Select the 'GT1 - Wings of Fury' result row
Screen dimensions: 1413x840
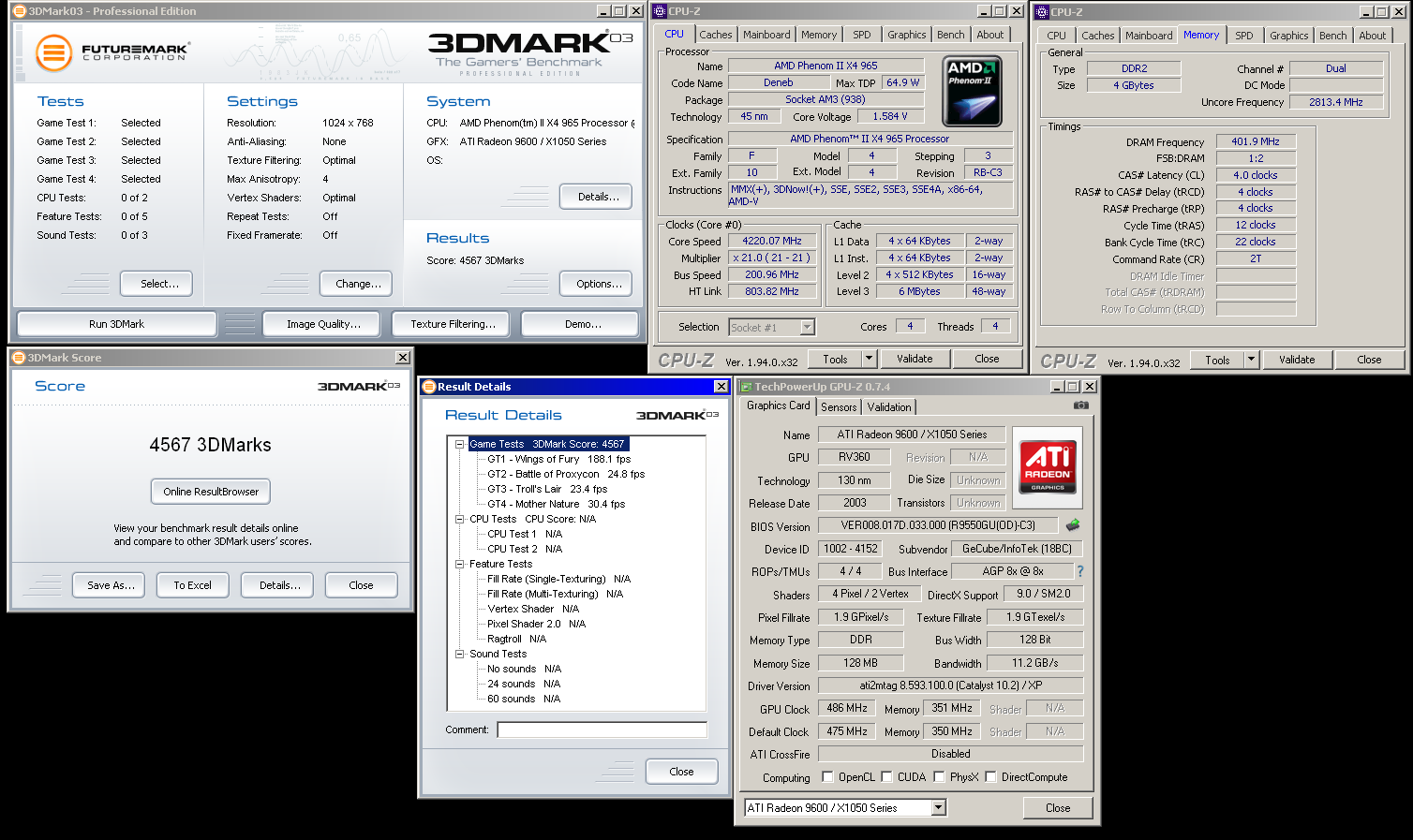pyautogui.click(x=558, y=459)
